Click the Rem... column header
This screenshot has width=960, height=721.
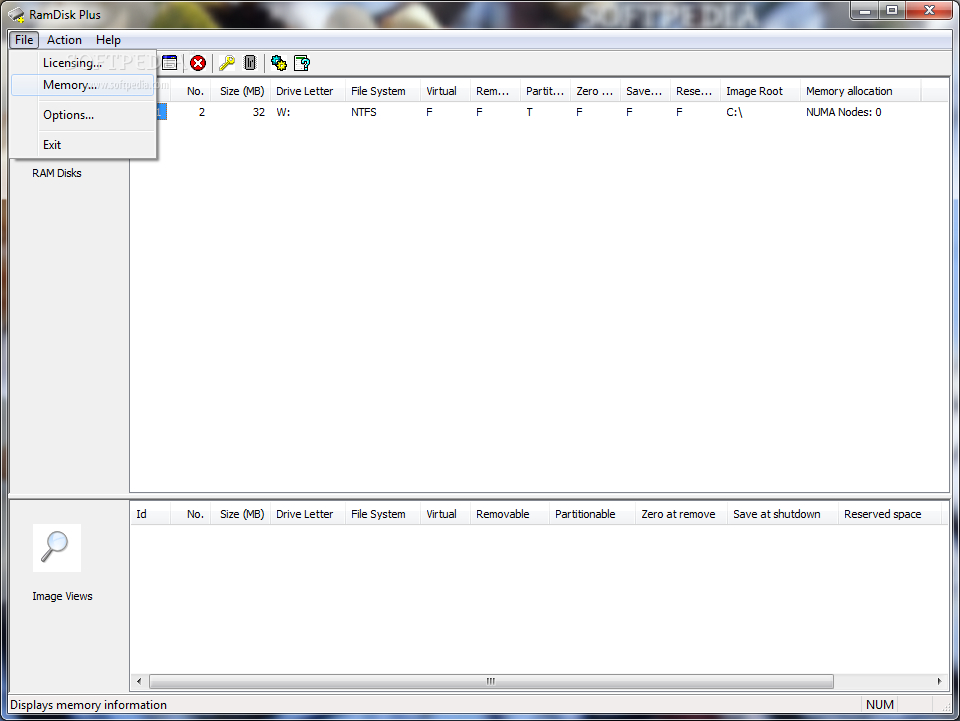click(x=496, y=91)
